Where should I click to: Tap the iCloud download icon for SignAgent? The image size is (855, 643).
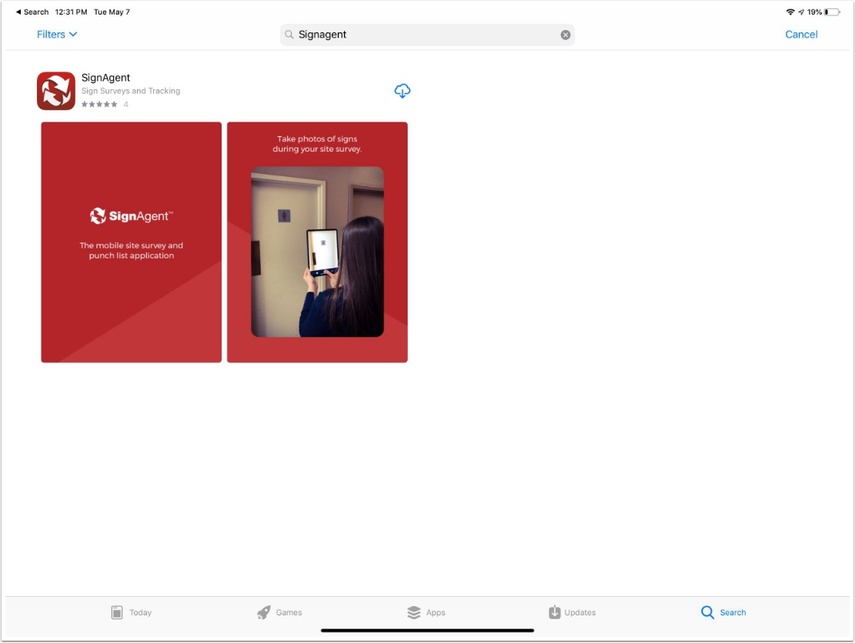pyautogui.click(x=402, y=90)
